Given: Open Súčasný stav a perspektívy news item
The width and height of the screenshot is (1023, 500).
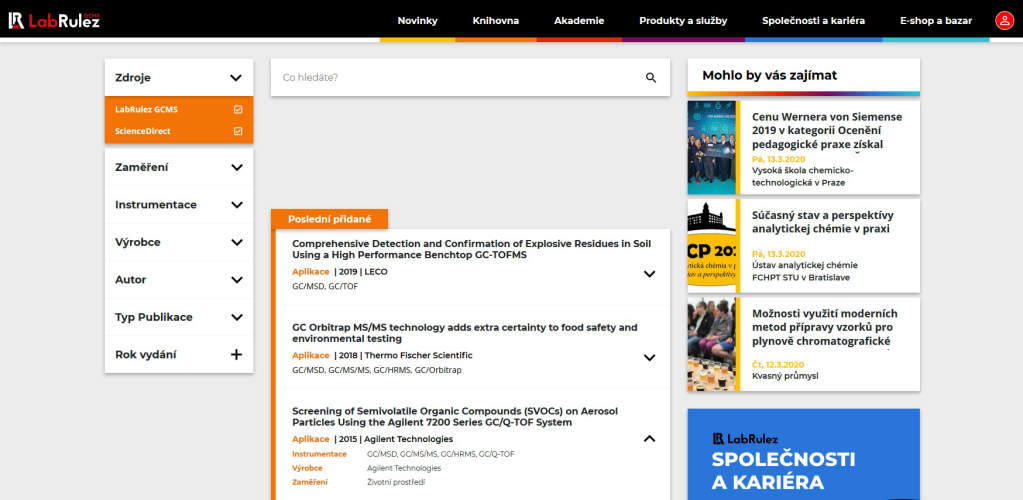Looking at the screenshot, I should click(823, 222).
